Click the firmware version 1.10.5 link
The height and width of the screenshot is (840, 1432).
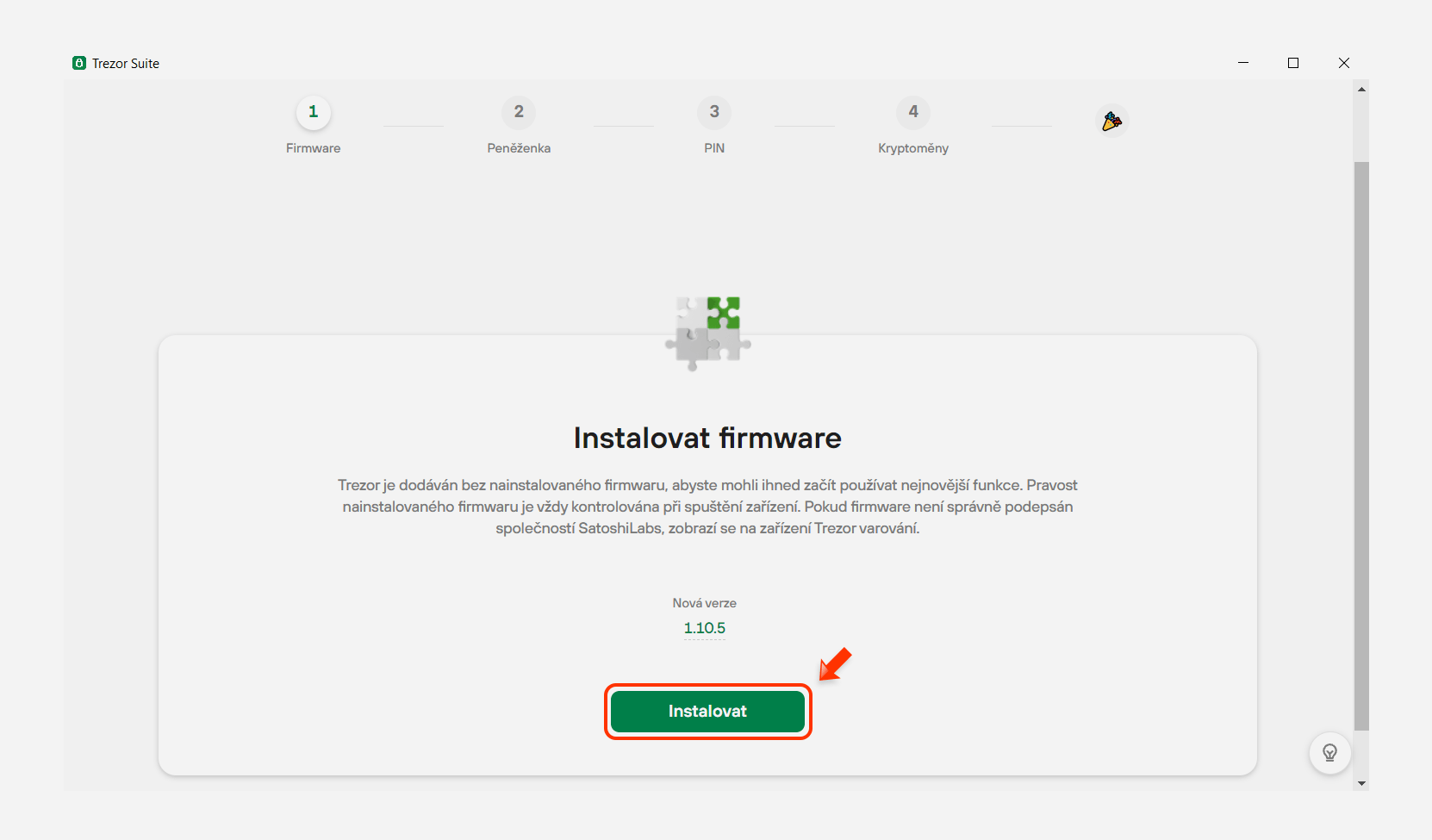(705, 628)
